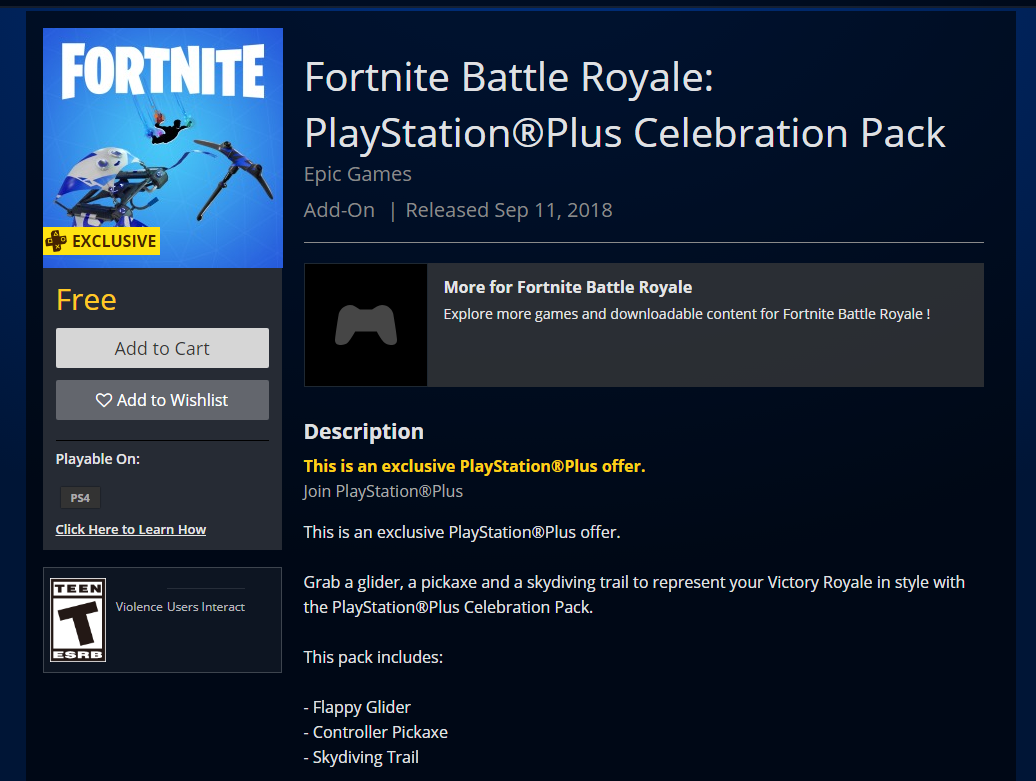Click the yellow exclusive PlayStation®Plus offer text
Image resolution: width=1036 pixels, height=781 pixels.
(474, 466)
